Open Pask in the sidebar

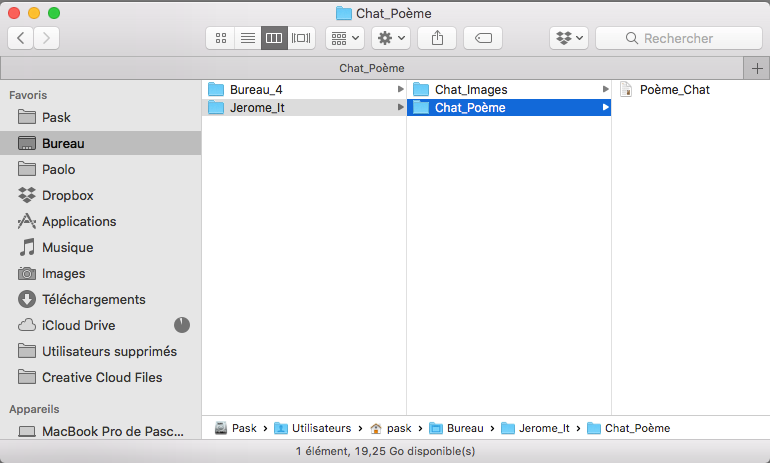(101, 117)
